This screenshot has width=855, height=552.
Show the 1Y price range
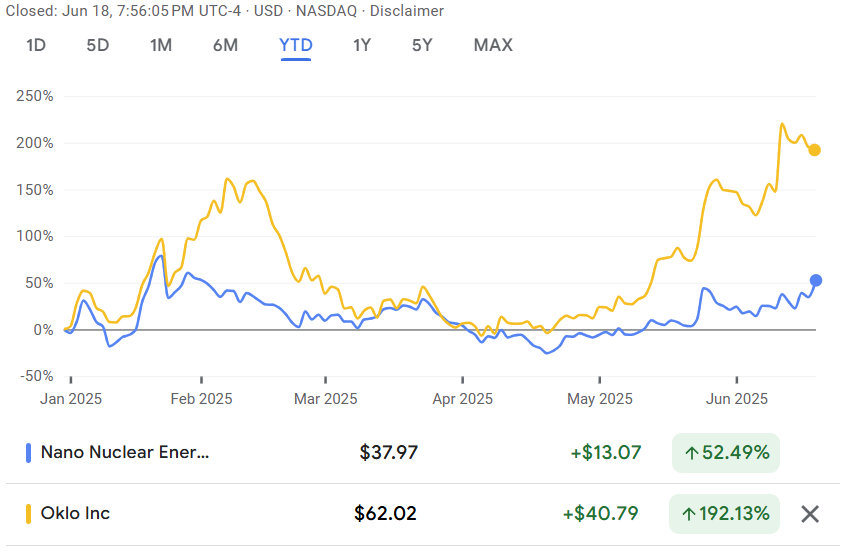362,45
